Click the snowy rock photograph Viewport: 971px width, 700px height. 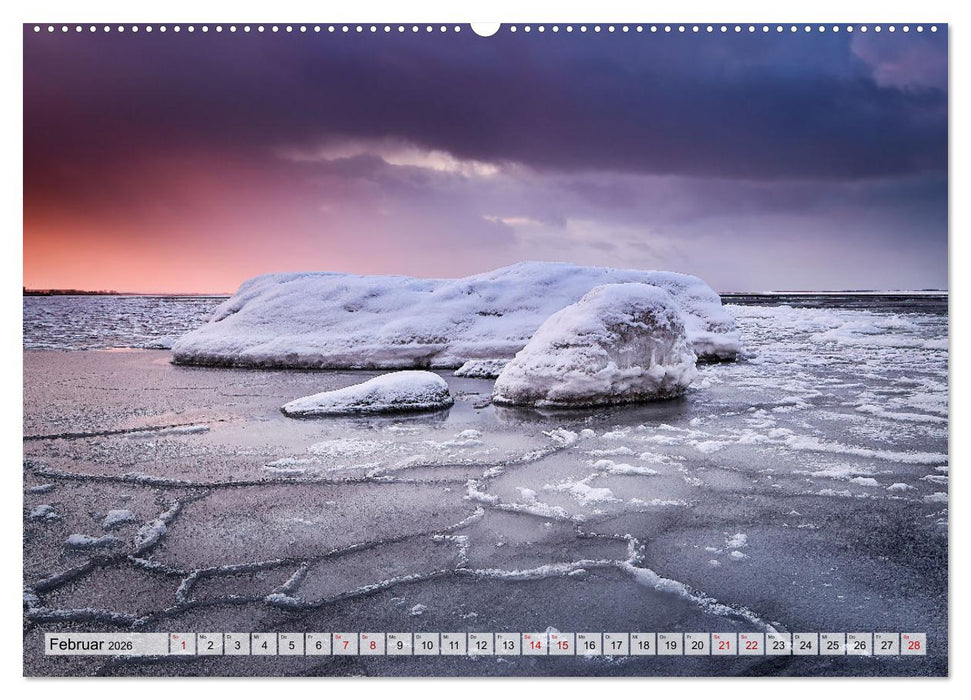click(450, 330)
